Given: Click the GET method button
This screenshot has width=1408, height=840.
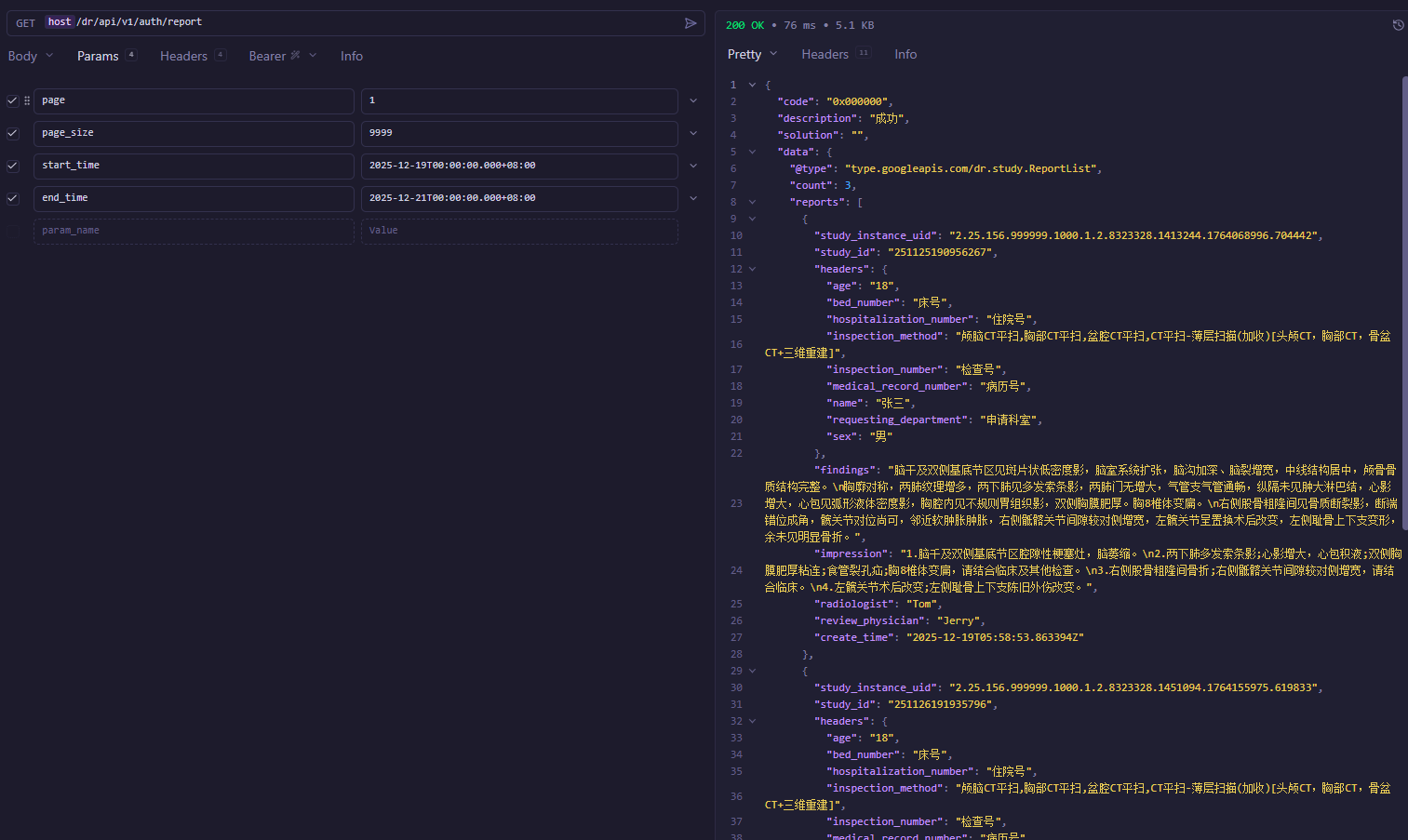Looking at the screenshot, I should point(25,23).
